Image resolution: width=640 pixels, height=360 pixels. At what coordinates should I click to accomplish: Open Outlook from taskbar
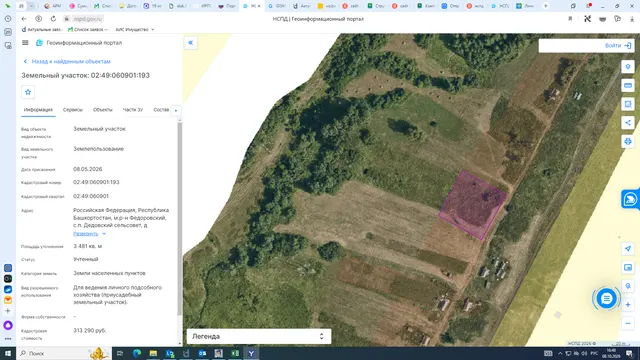point(202,353)
